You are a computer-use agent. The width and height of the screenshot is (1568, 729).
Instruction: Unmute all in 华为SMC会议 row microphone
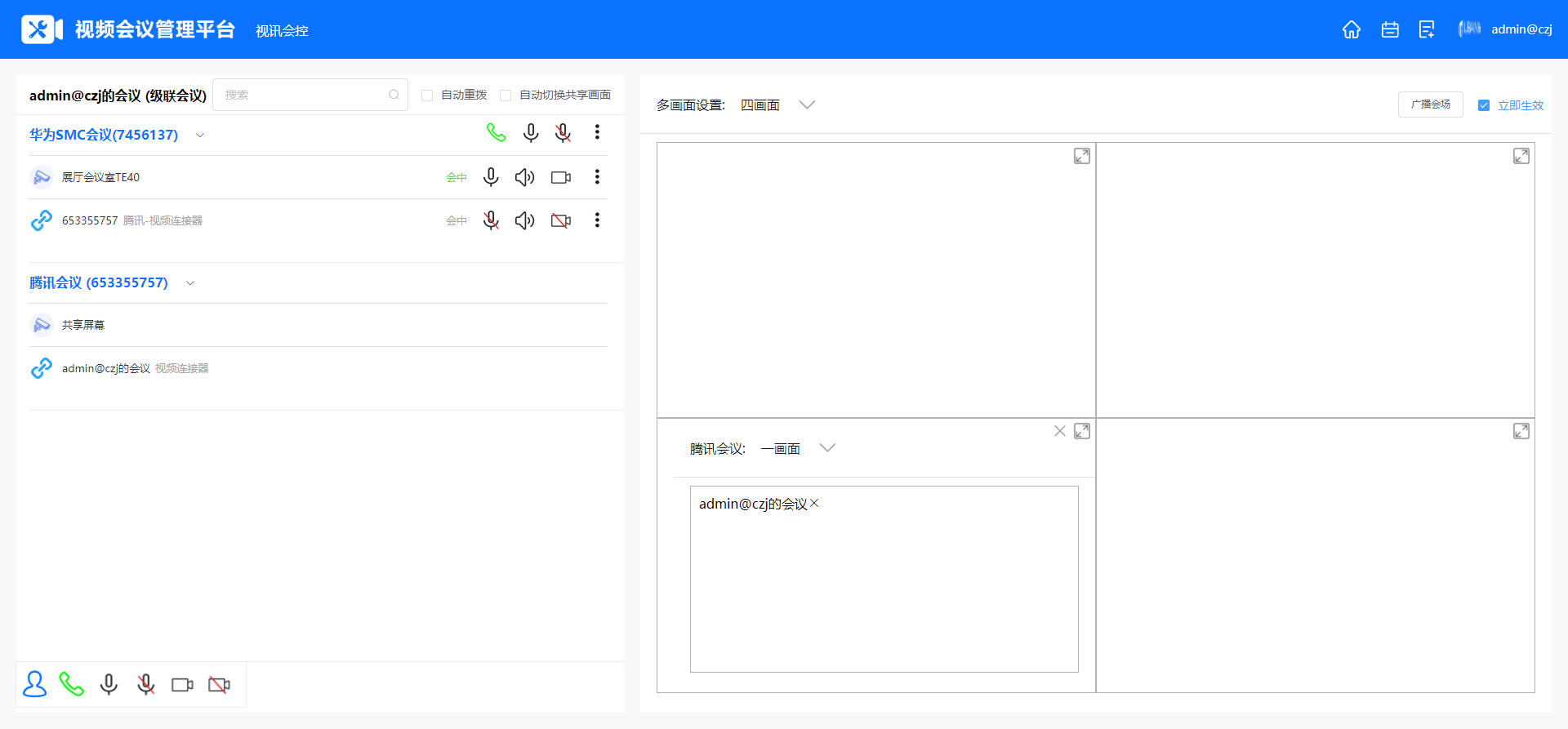[x=531, y=132]
